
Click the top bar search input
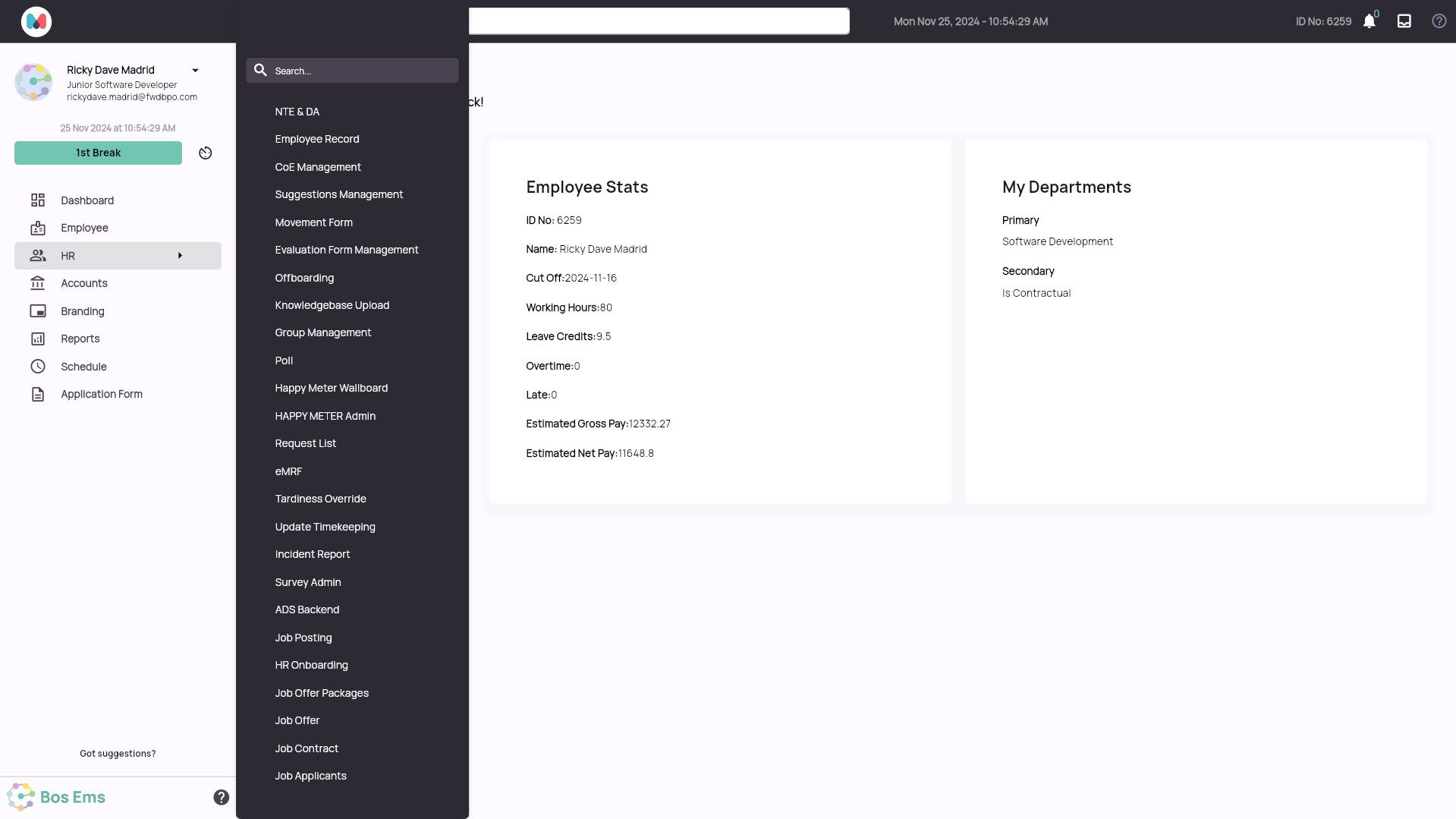(659, 21)
